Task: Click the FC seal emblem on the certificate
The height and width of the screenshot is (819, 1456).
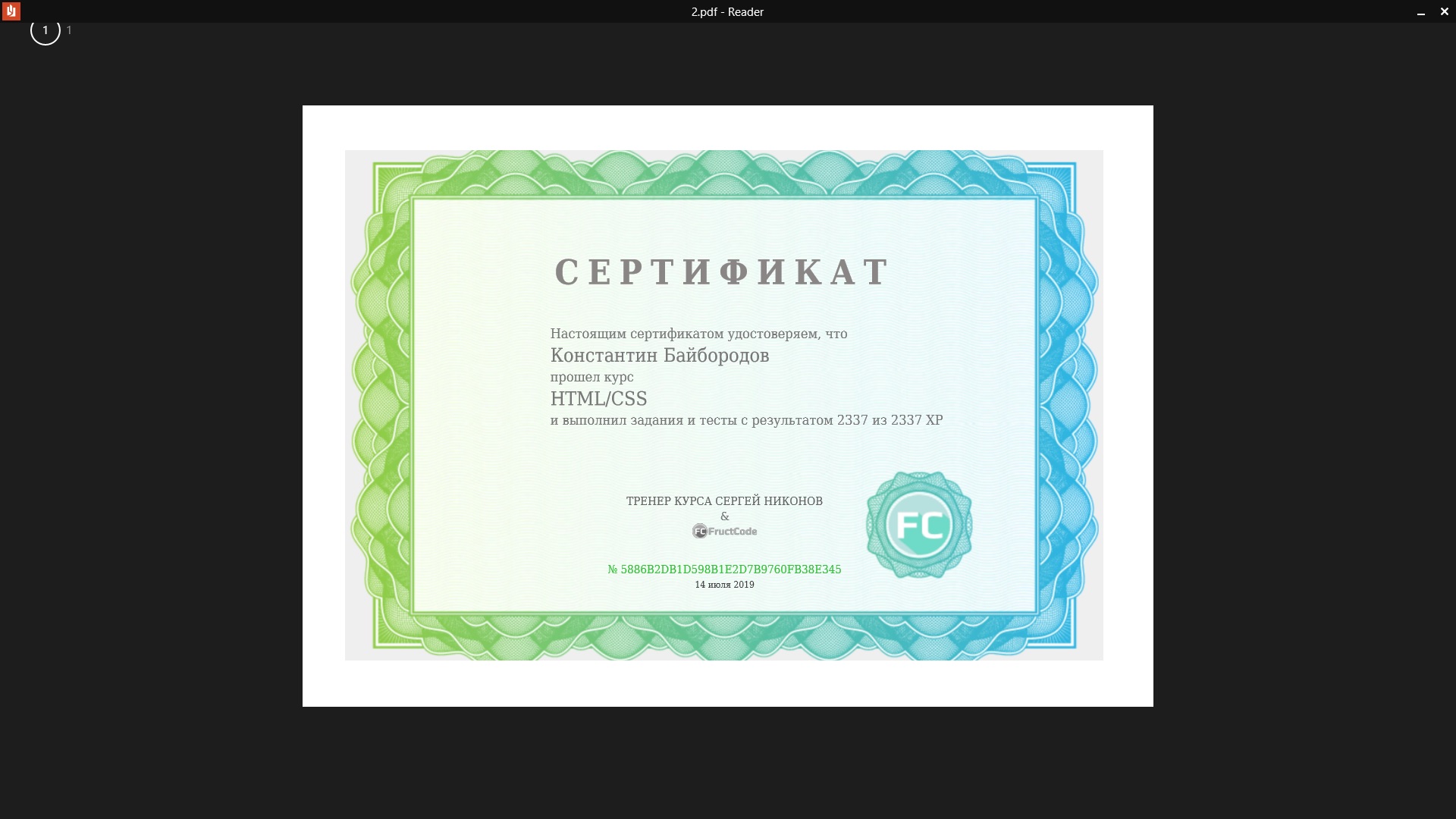Action: click(x=920, y=523)
